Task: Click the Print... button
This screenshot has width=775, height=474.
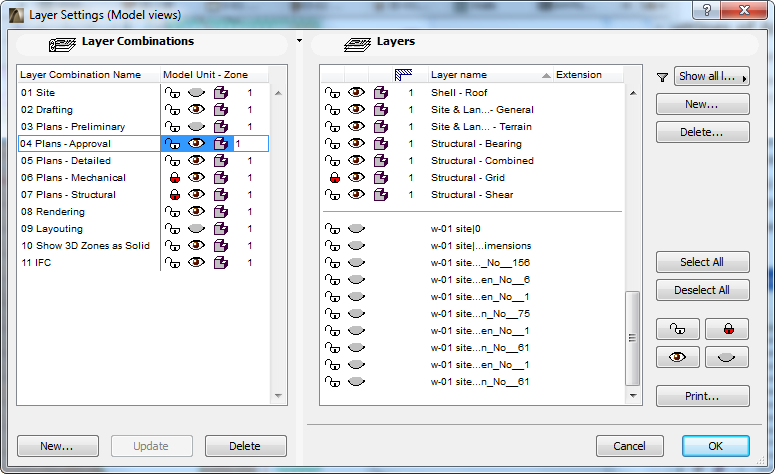Action: pyautogui.click(x=702, y=396)
